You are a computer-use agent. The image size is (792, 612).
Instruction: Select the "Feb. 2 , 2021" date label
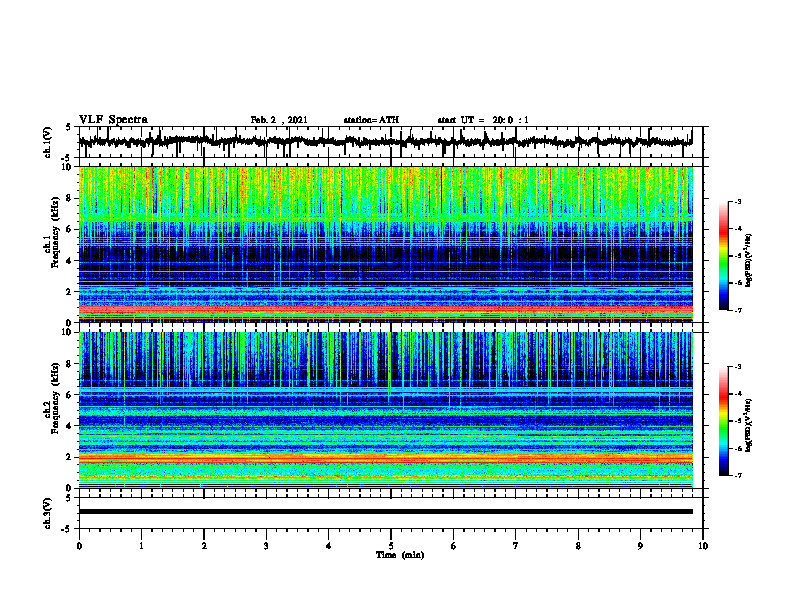[279, 120]
